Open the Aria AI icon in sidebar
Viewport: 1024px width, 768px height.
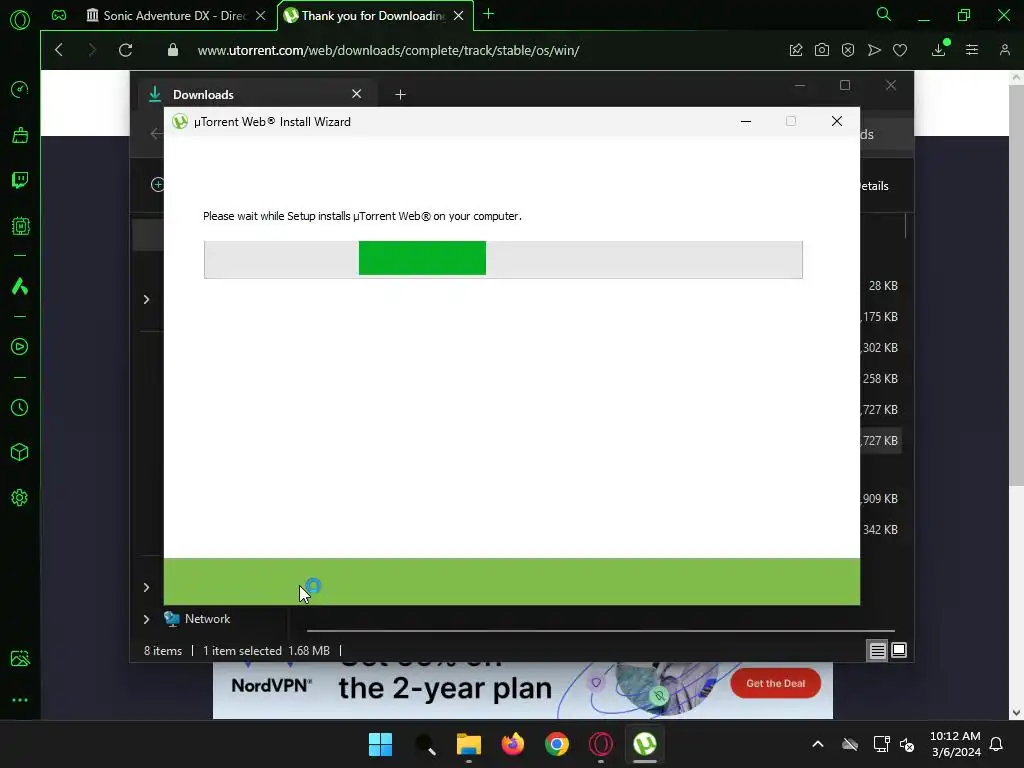coord(20,286)
